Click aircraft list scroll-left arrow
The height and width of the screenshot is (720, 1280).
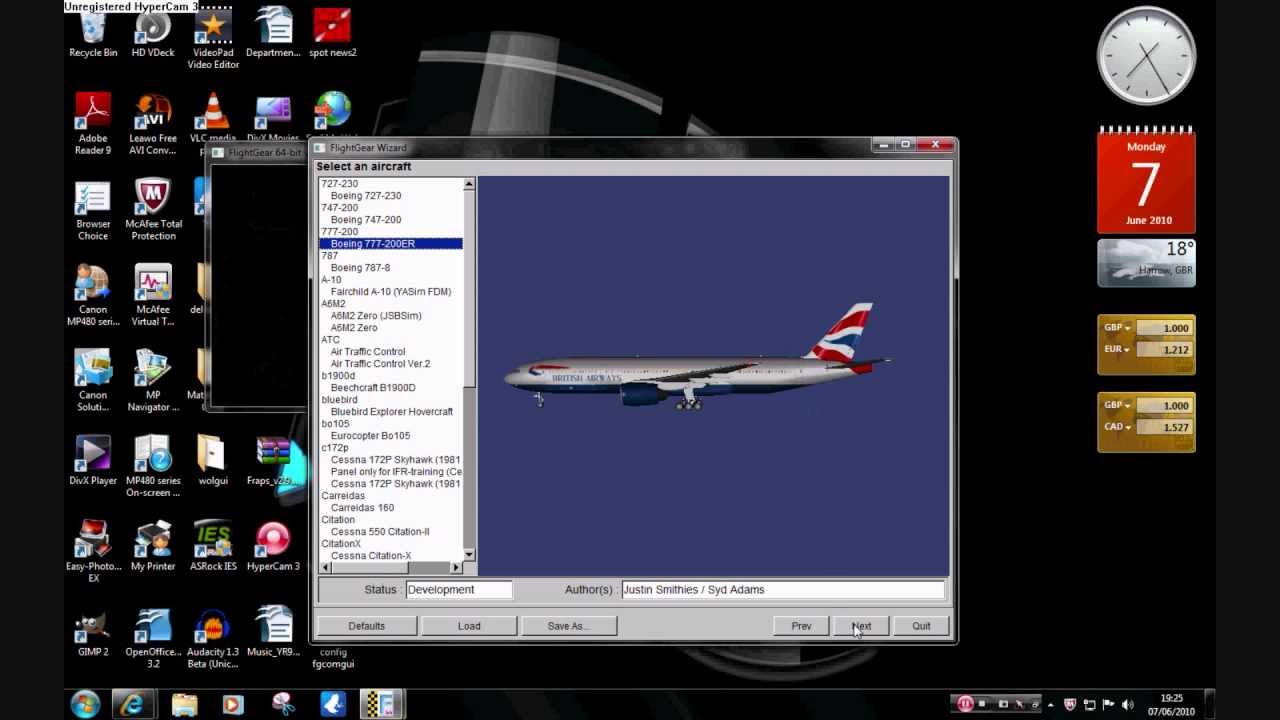point(325,567)
